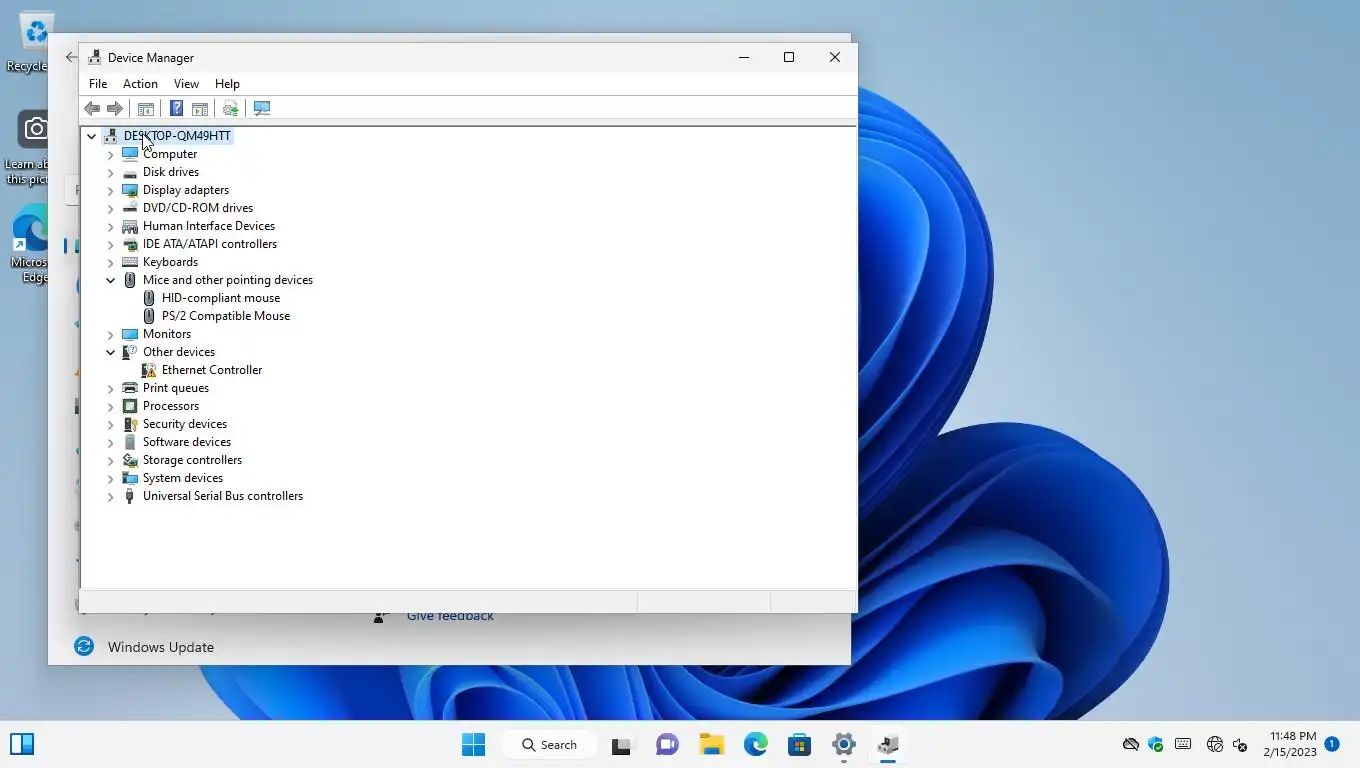Expand IDE ATA/ATAPI controllers category
The width and height of the screenshot is (1360, 768).
click(110, 245)
